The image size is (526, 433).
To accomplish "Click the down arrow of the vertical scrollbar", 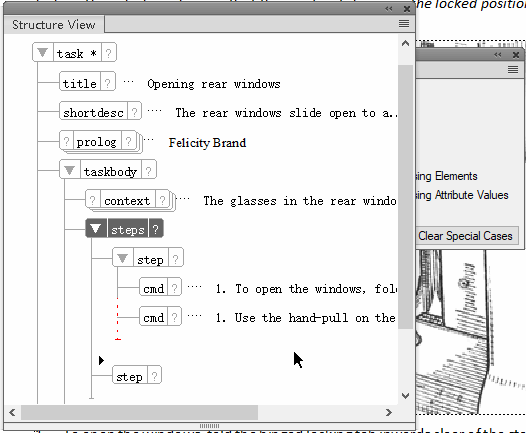I will tap(406, 396).
